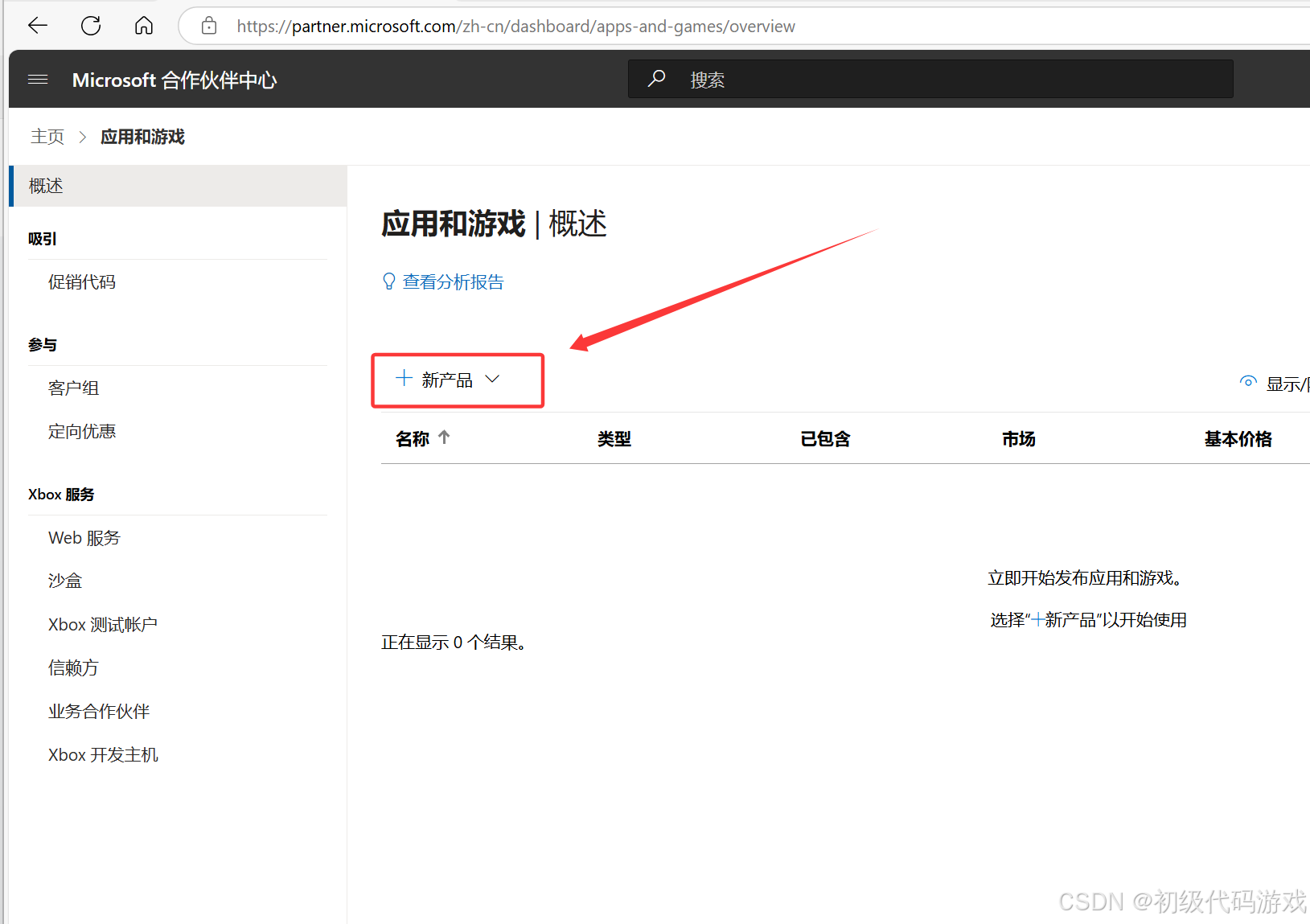Click 选择"+新产品"以开始使用 hint text
The image size is (1310, 924).
[x=1089, y=620]
